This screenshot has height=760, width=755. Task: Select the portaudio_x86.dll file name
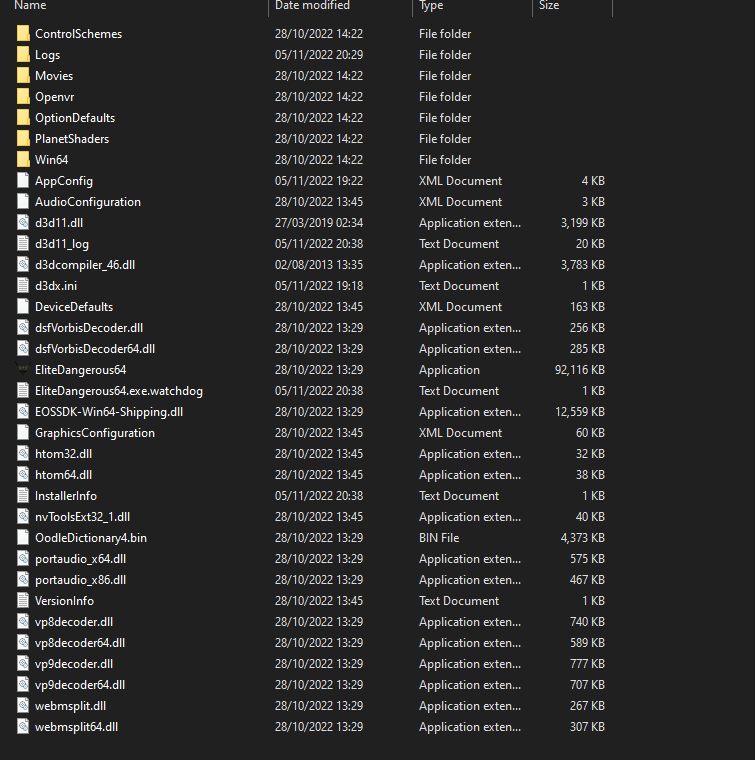pos(80,580)
